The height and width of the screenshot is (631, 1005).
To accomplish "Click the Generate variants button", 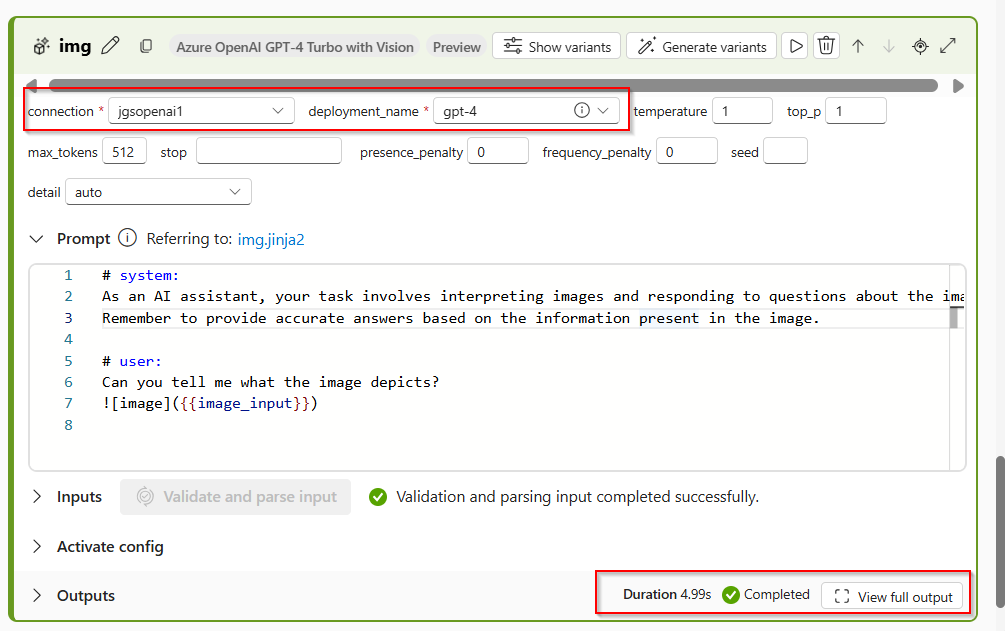I will [701, 46].
